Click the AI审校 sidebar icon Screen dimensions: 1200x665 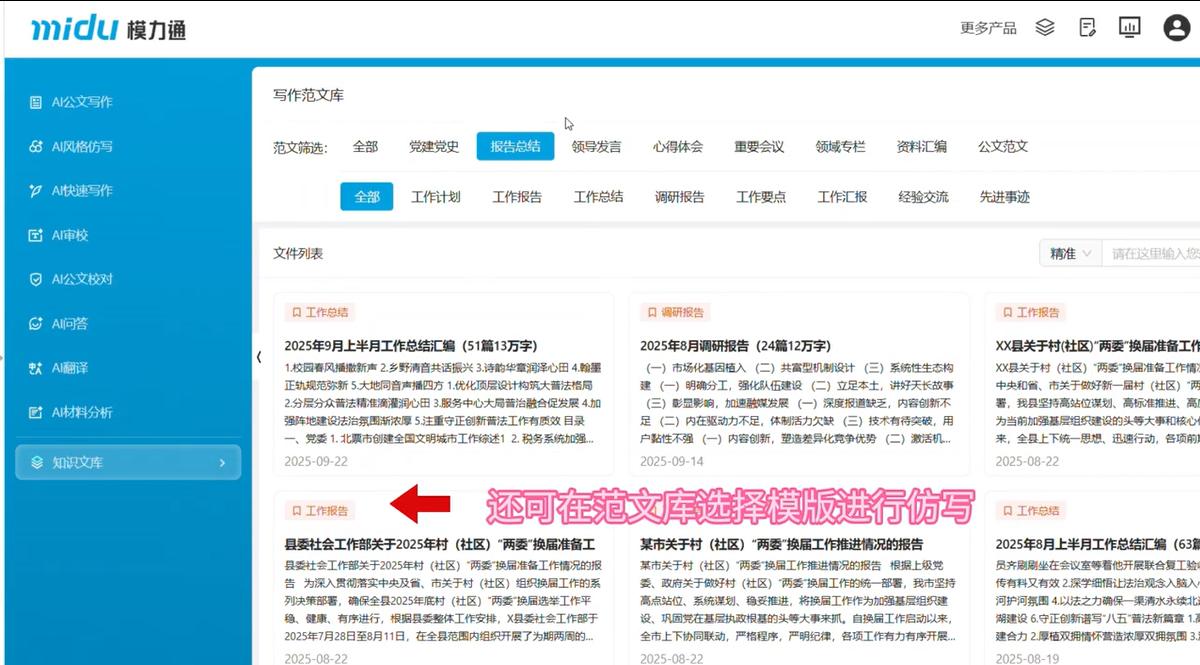(x=36, y=235)
